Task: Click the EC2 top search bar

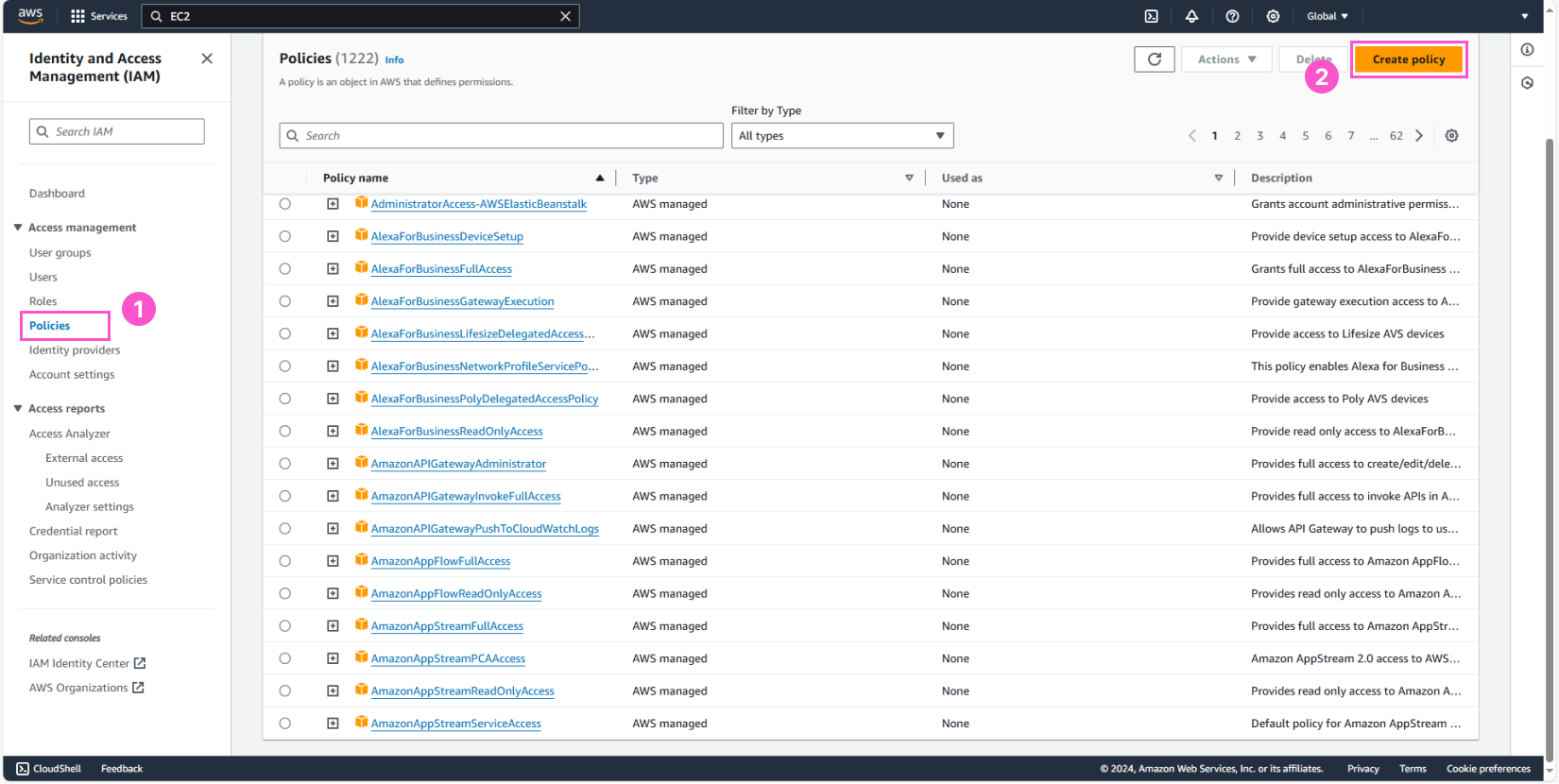Action: (x=360, y=16)
